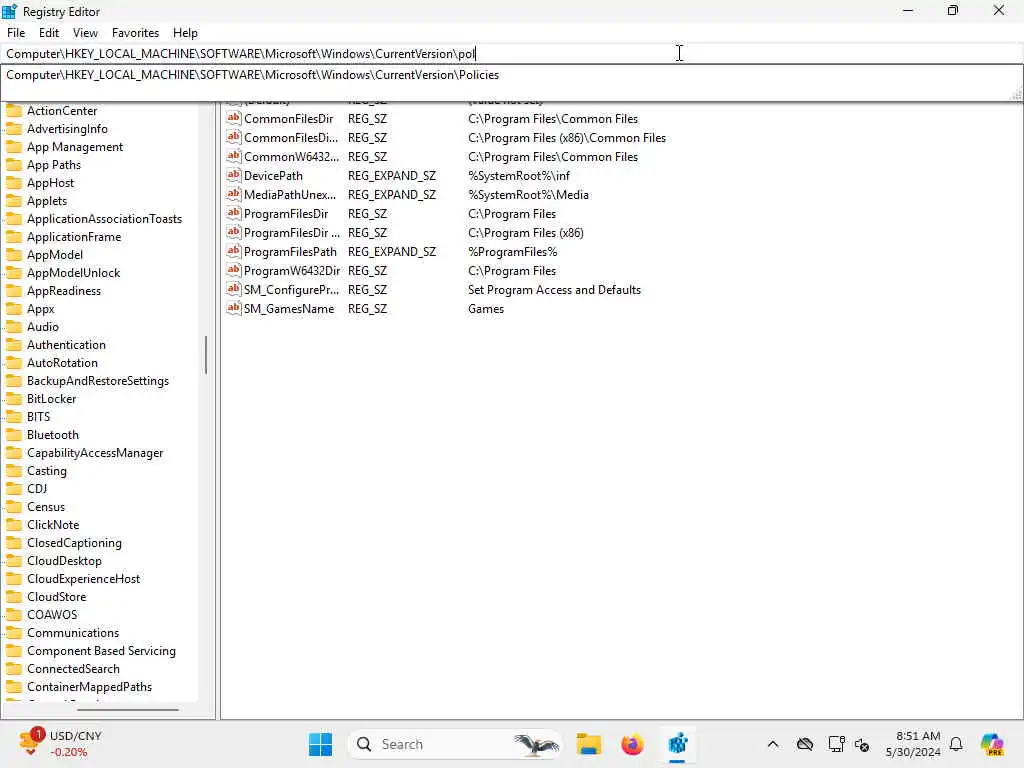The image size is (1024, 768).
Task: Select the BITS key
Action: click(39, 417)
